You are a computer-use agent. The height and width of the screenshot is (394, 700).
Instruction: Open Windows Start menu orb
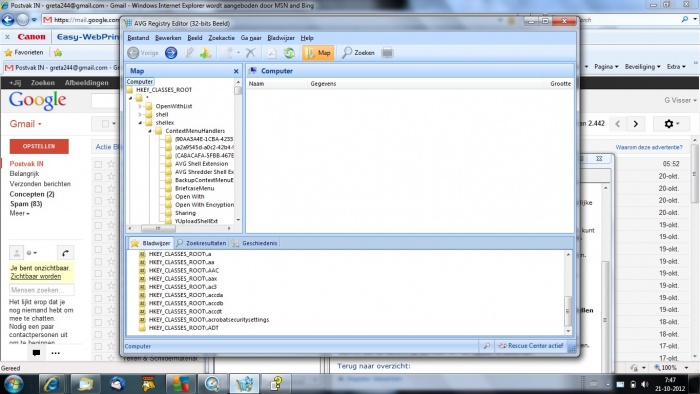13,384
